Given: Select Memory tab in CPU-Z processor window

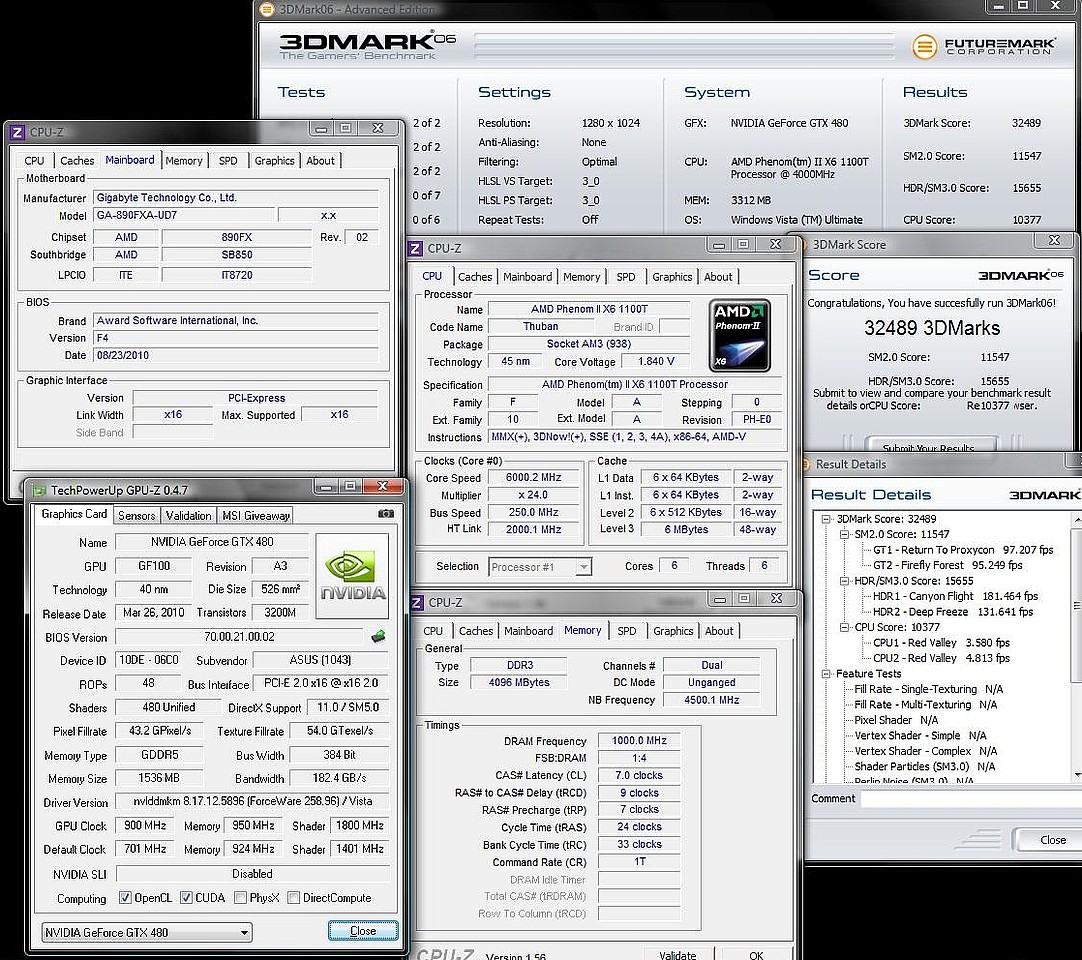Looking at the screenshot, I should [x=581, y=277].
